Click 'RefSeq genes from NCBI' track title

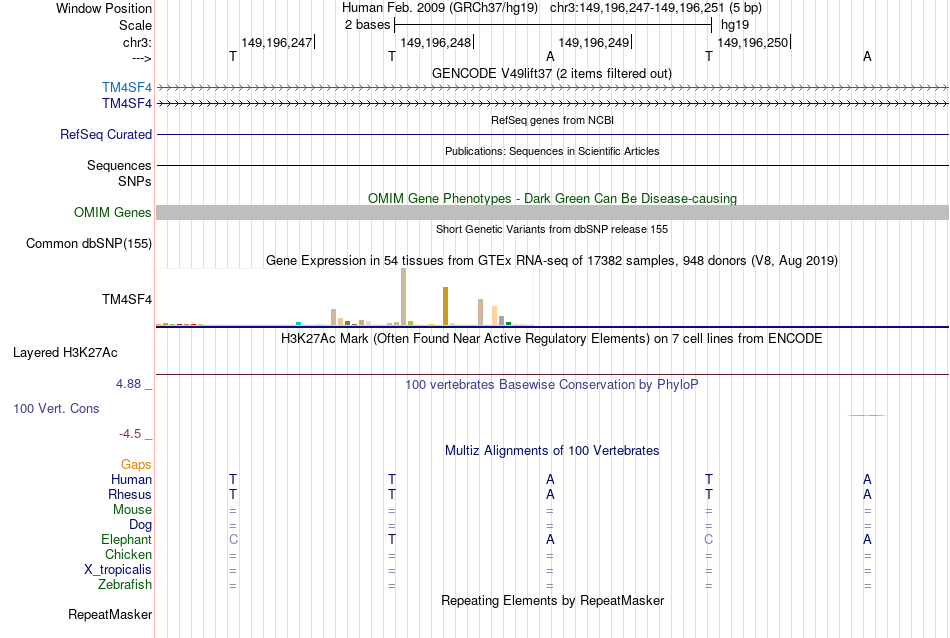pos(553,121)
